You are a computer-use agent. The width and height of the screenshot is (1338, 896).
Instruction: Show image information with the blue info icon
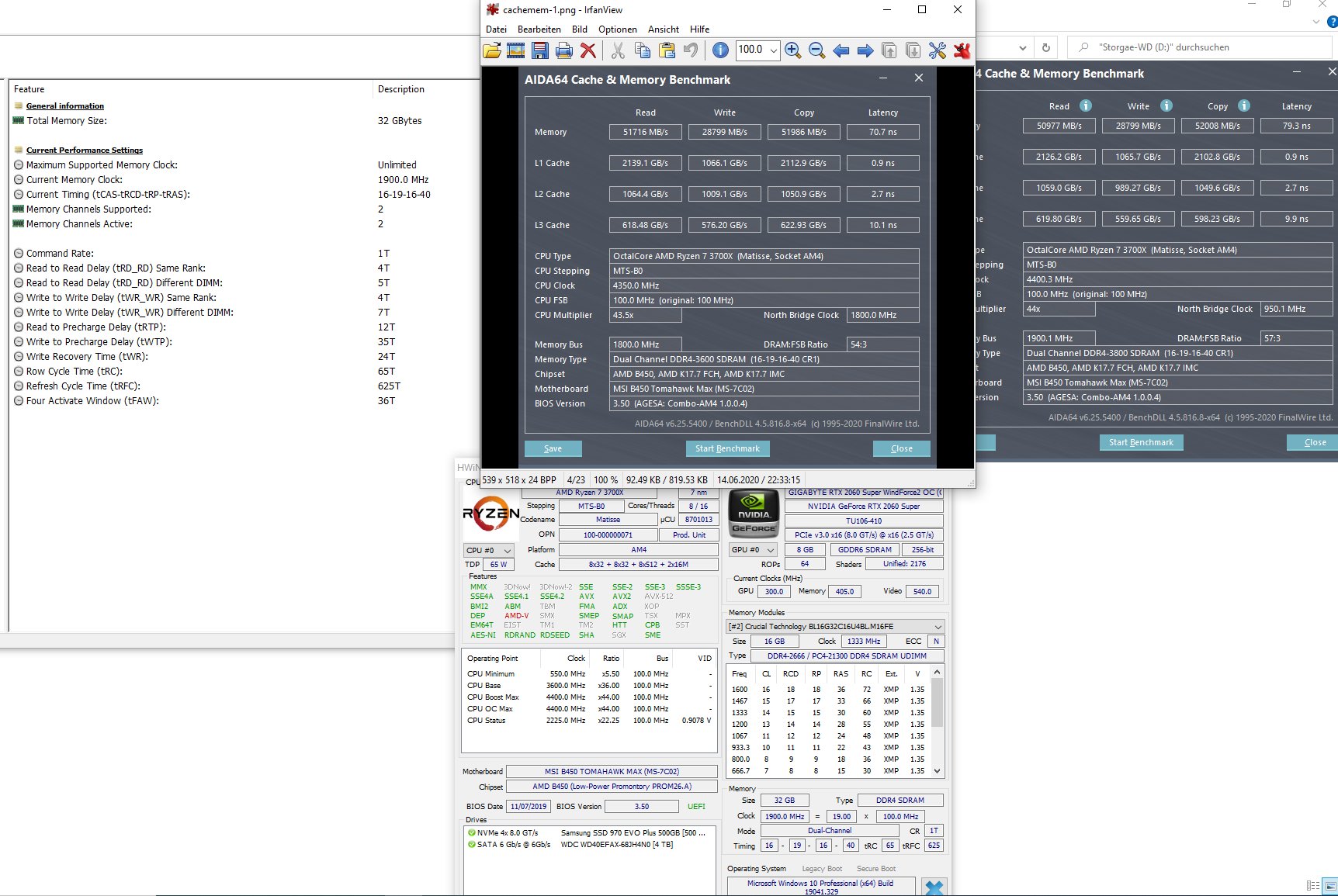[x=720, y=50]
